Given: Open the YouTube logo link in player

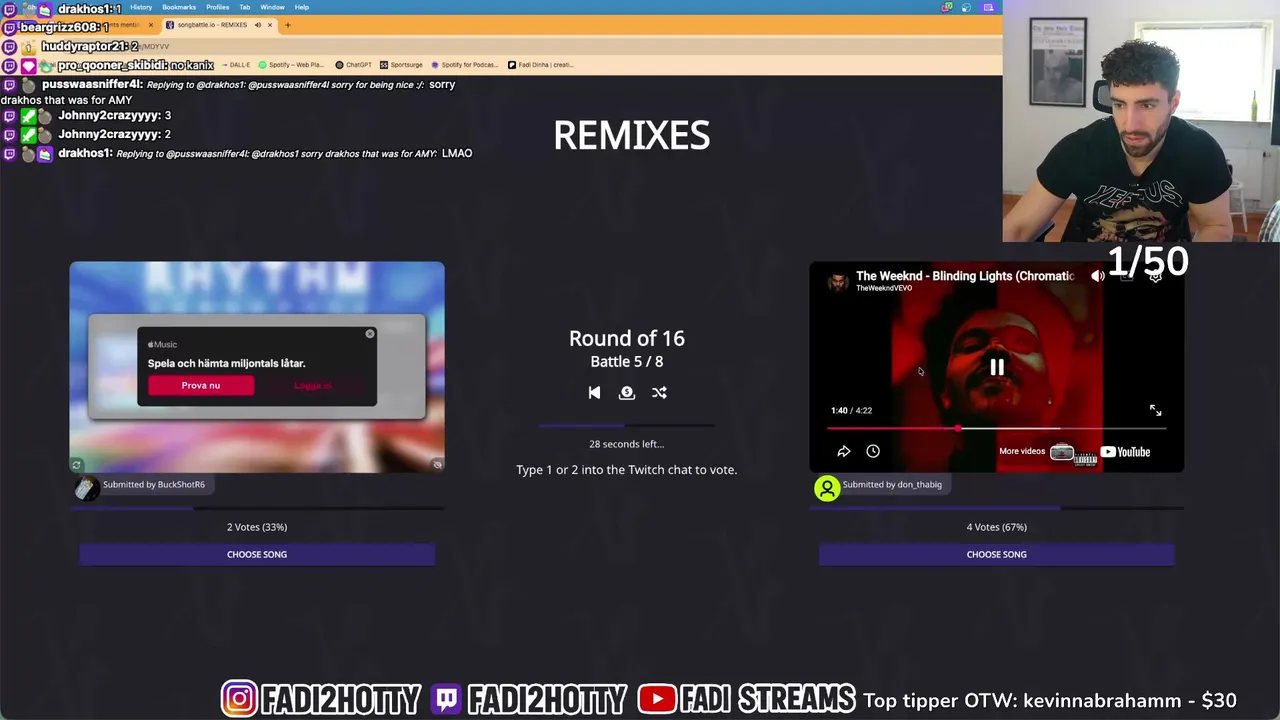Looking at the screenshot, I should click(1126, 452).
